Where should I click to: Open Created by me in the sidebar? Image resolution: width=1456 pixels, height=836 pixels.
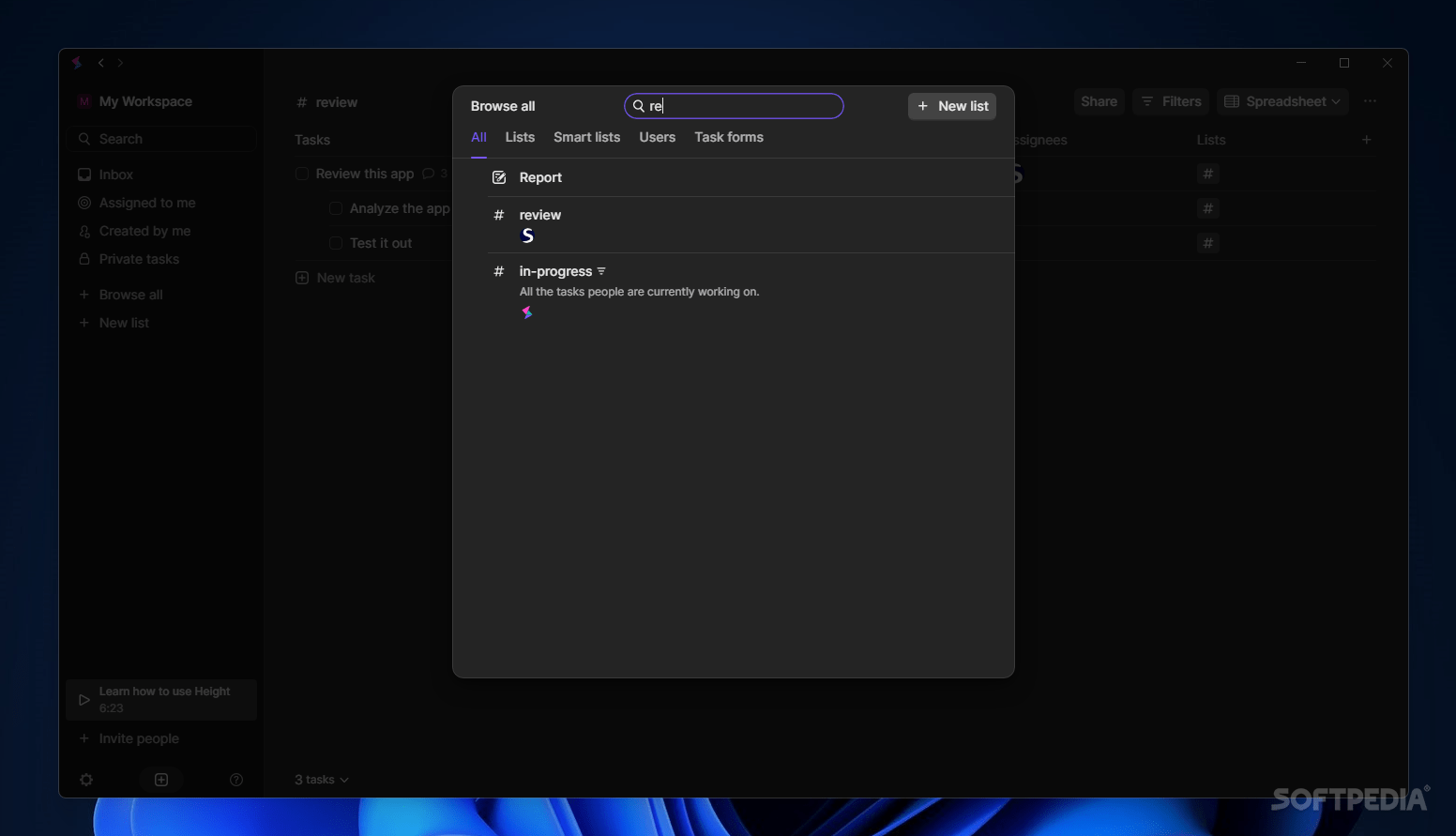pyautogui.click(x=134, y=231)
